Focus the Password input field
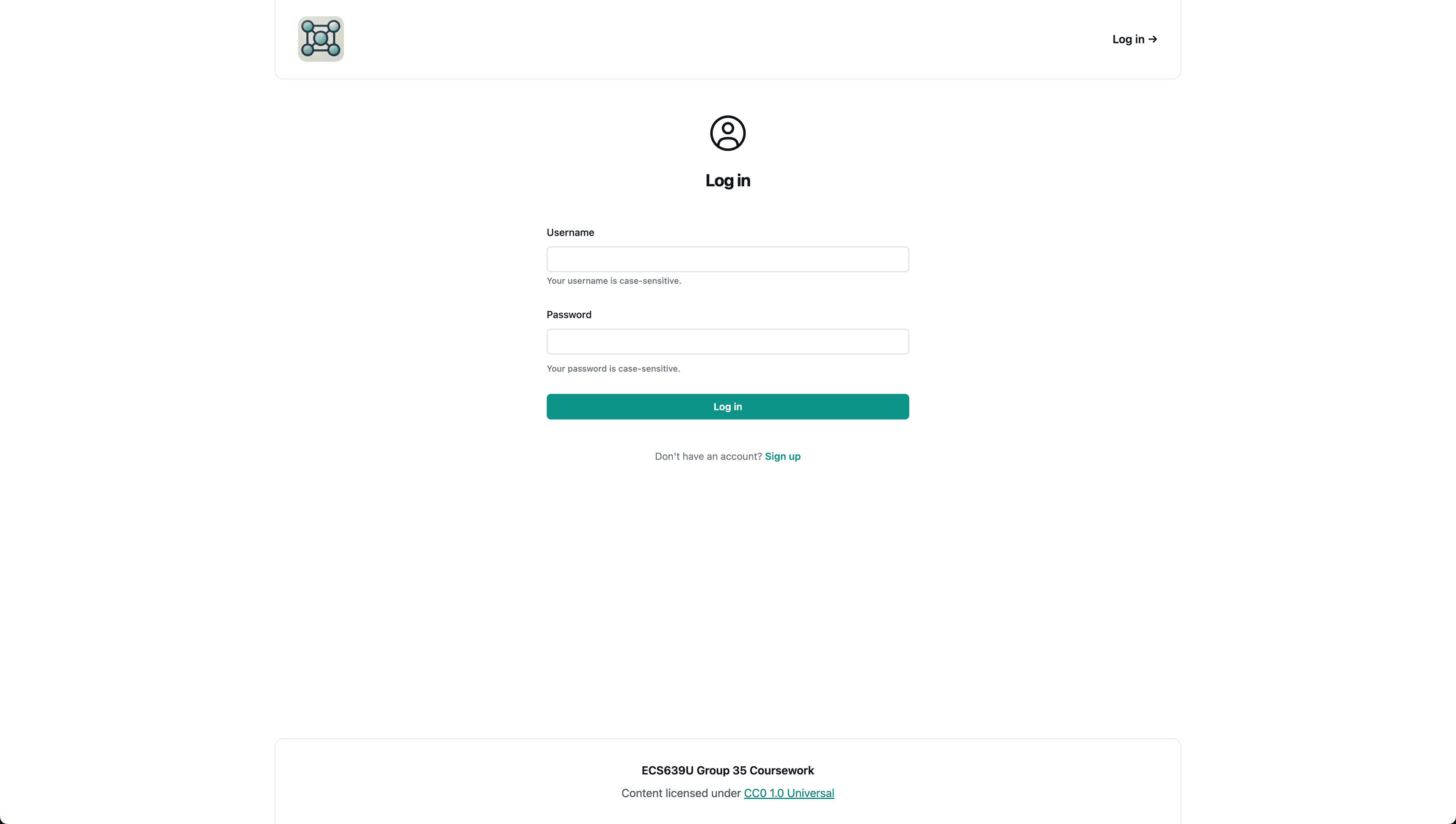The image size is (1456, 824). (728, 342)
